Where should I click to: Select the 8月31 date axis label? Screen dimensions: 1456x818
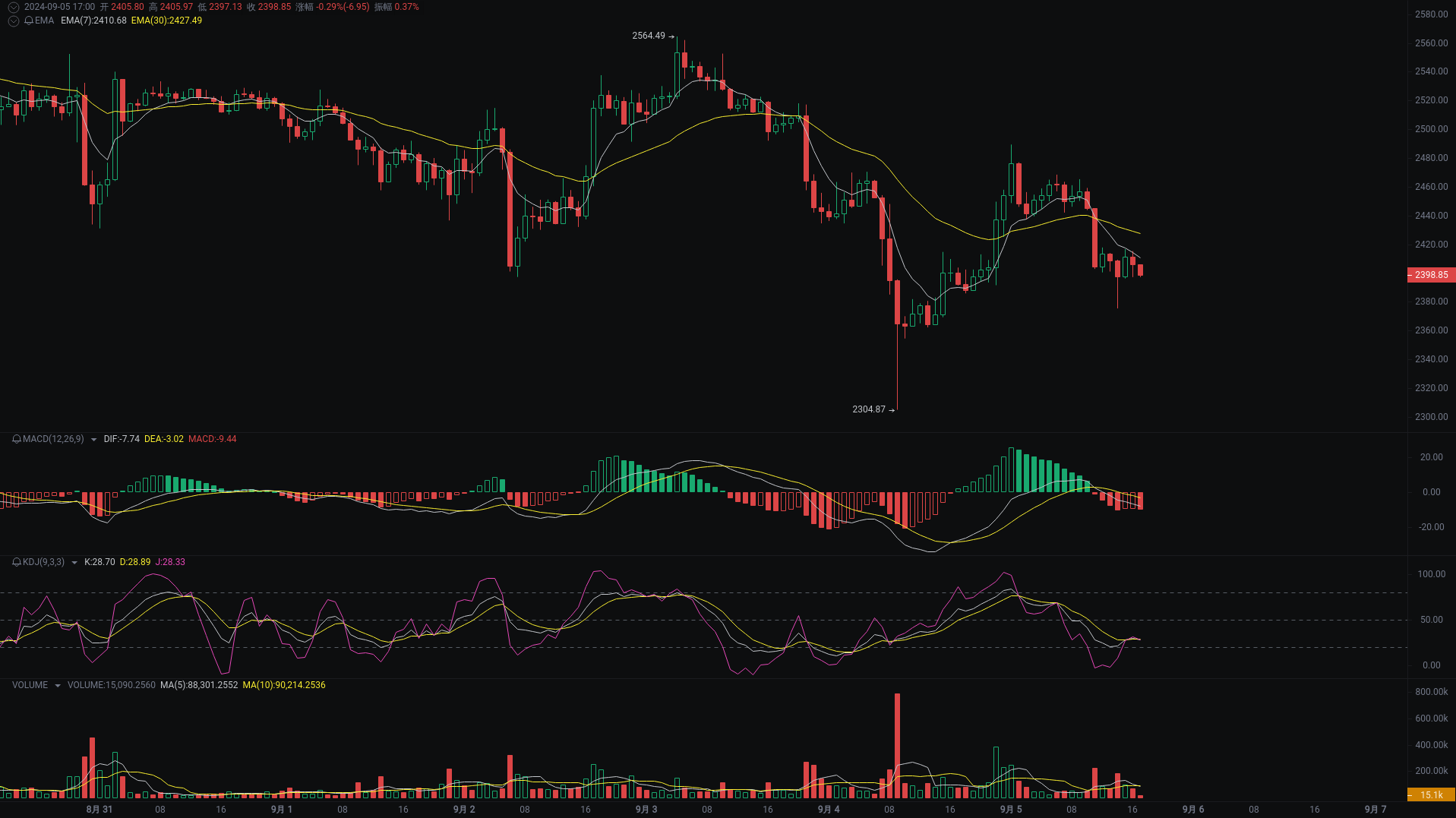pyautogui.click(x=99, y=810)
